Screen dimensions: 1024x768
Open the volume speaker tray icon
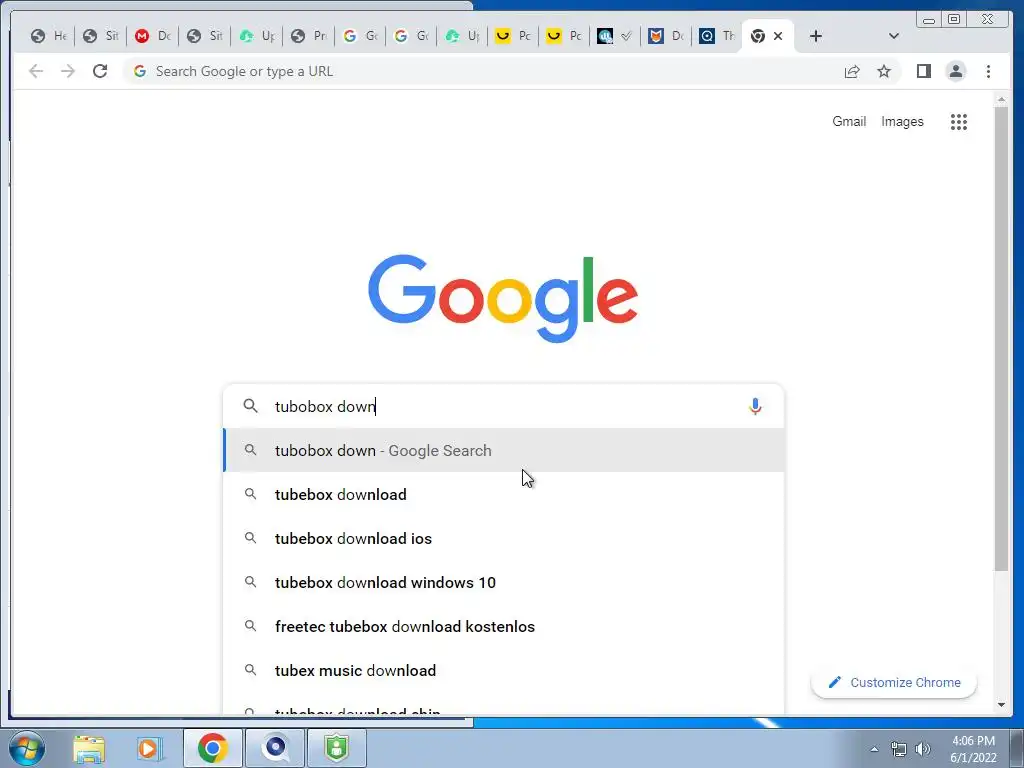[923, 749]
